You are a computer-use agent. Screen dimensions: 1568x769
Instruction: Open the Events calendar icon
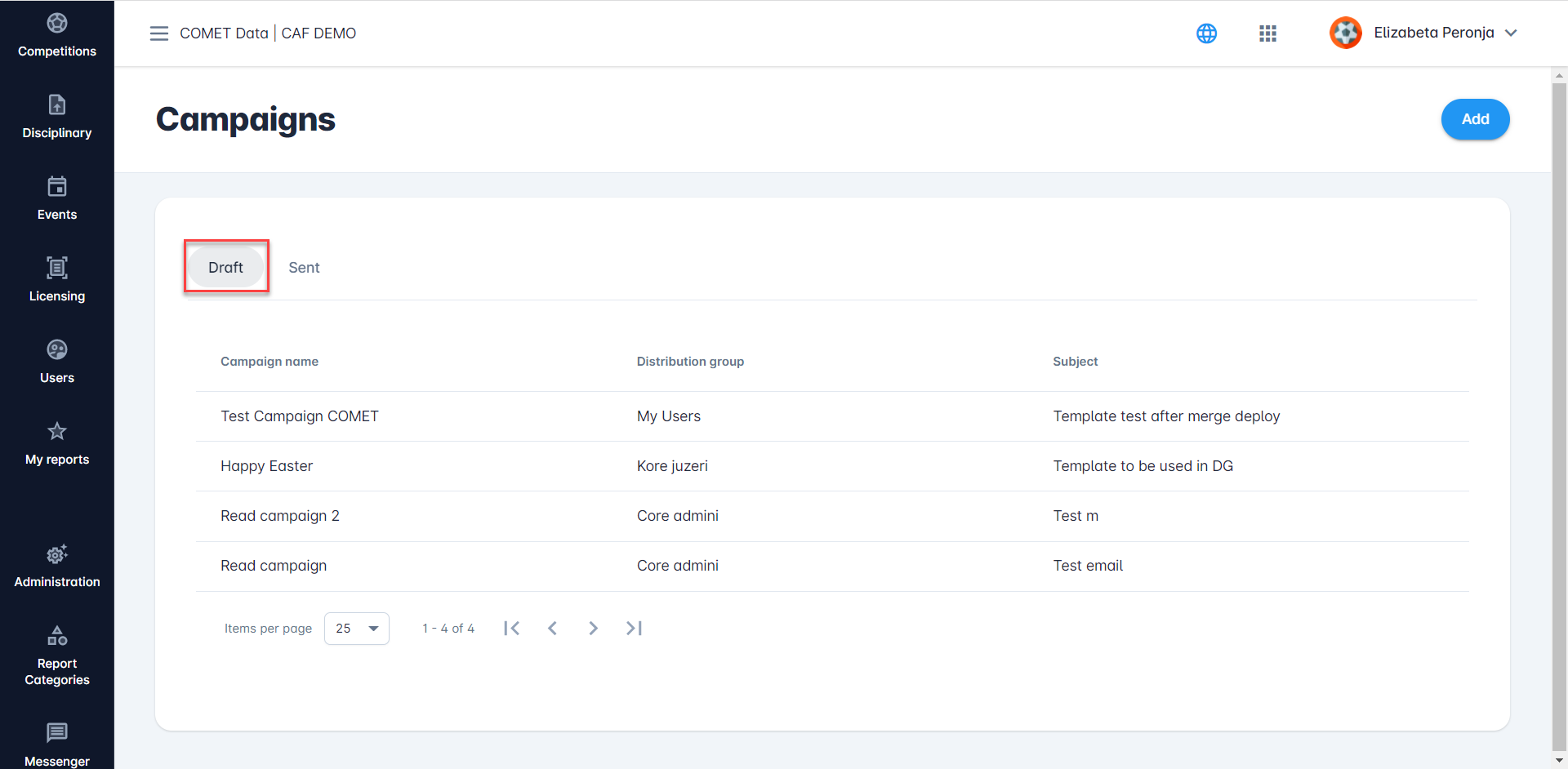[57, 187]
